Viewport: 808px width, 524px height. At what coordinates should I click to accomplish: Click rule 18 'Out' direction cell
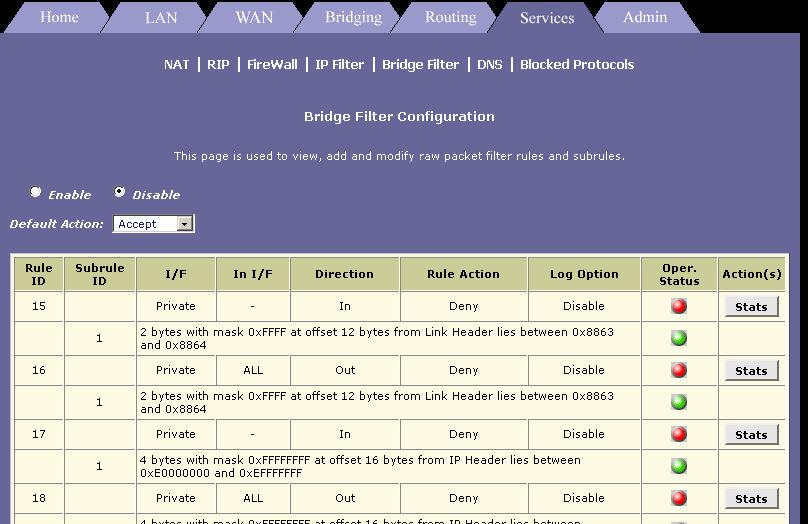tap(345, 498)
